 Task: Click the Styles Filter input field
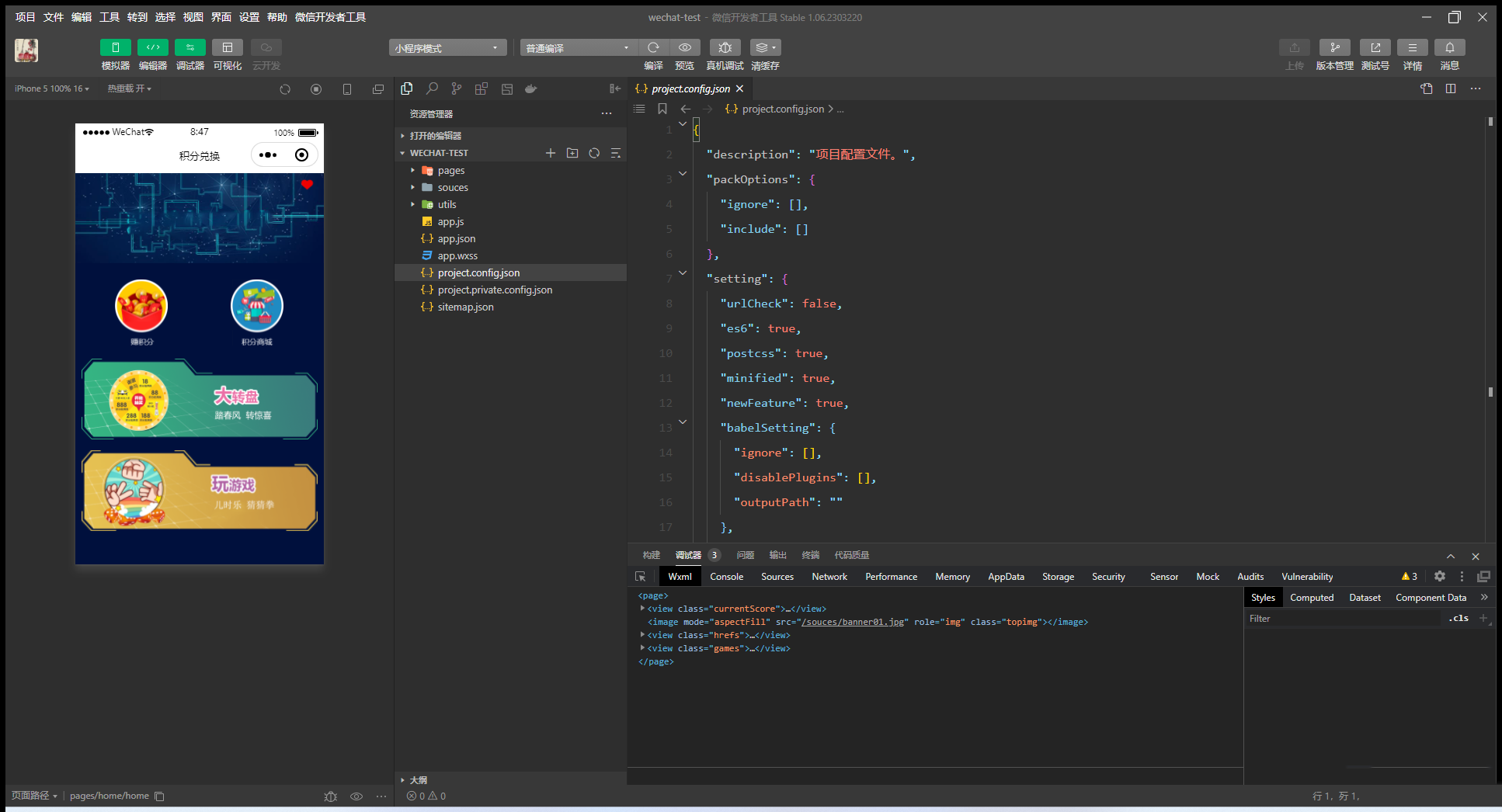coord(1343,619)
